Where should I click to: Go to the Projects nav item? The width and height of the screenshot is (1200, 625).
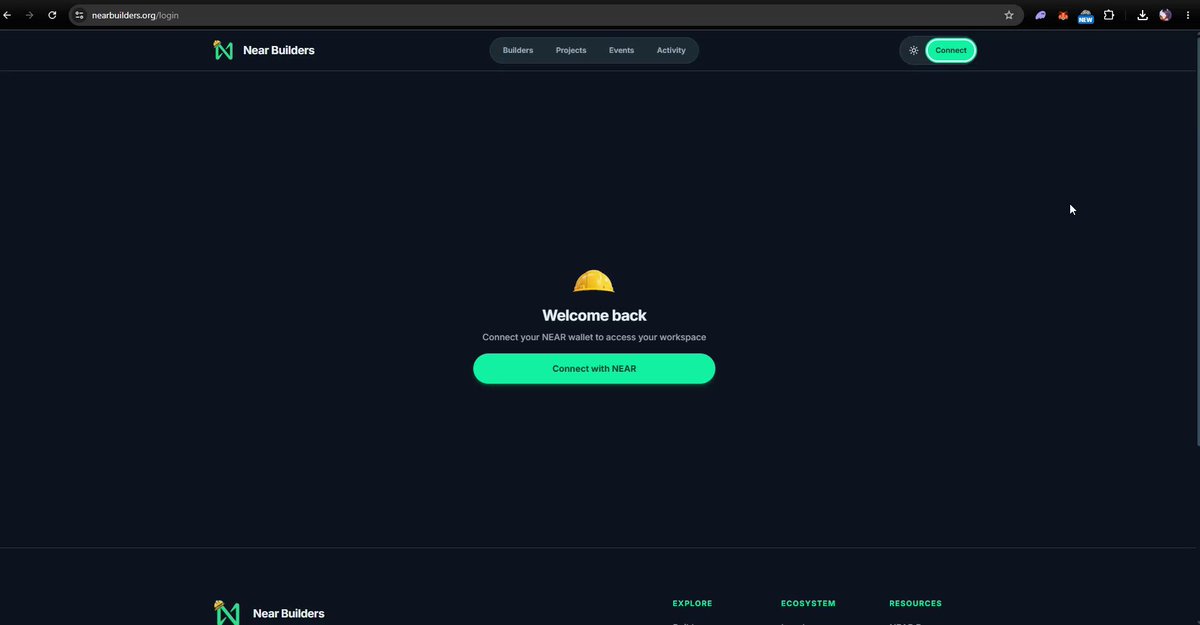coord(571,50)
